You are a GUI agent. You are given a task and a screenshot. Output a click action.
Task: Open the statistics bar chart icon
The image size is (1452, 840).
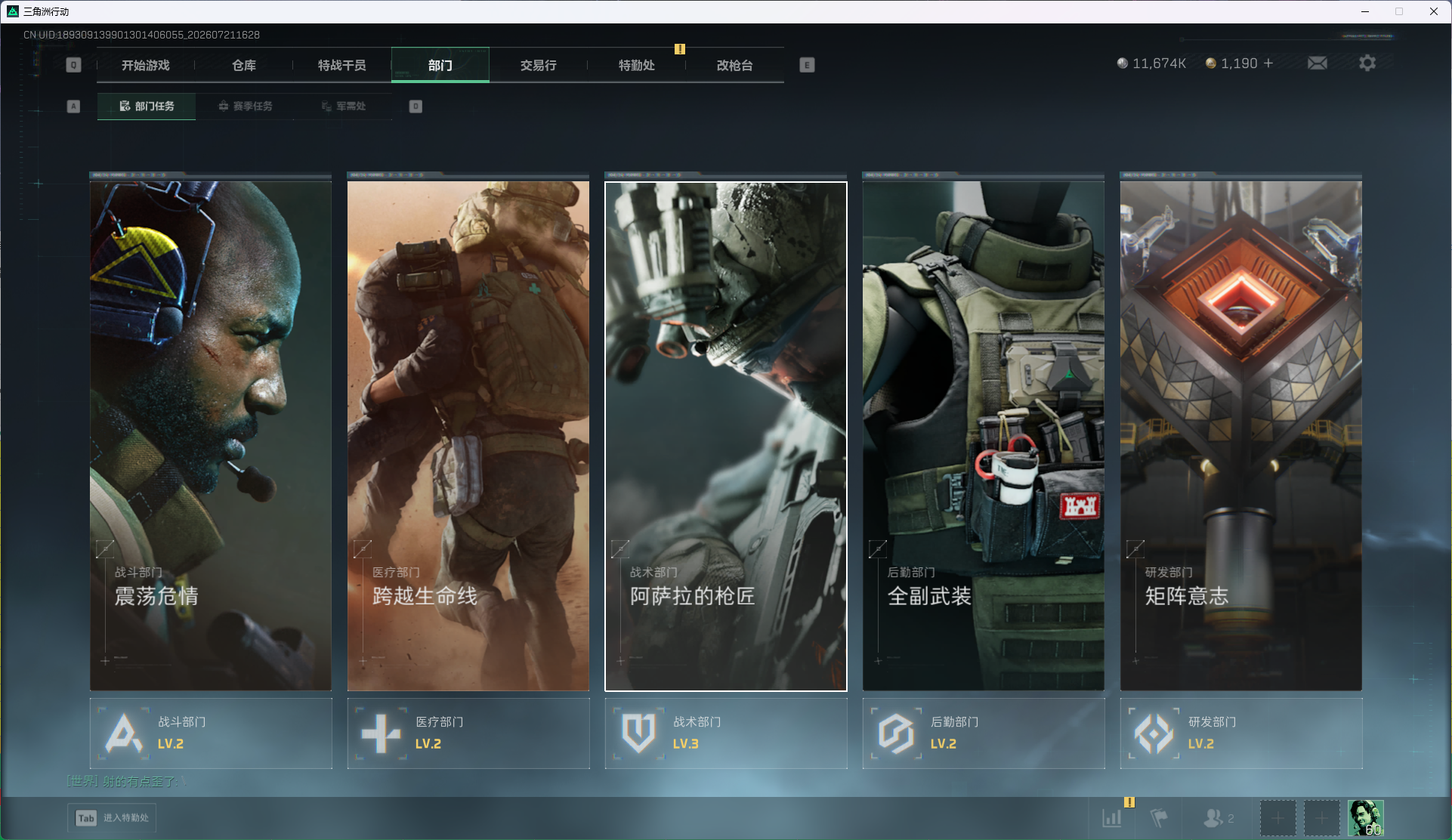[1112, 818]
